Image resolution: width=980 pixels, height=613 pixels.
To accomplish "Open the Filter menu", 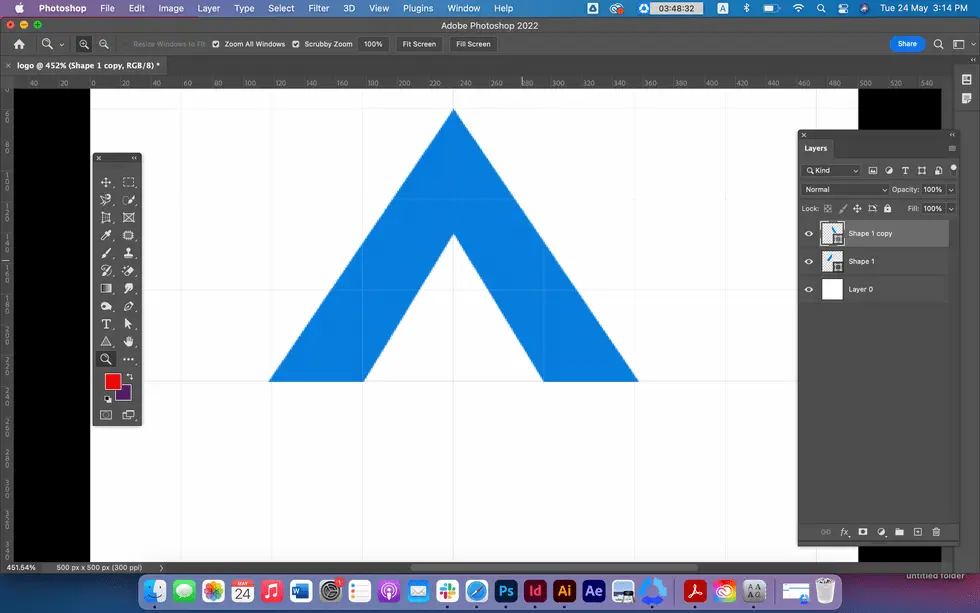I will pyautogui.click(x=318, y=8).
